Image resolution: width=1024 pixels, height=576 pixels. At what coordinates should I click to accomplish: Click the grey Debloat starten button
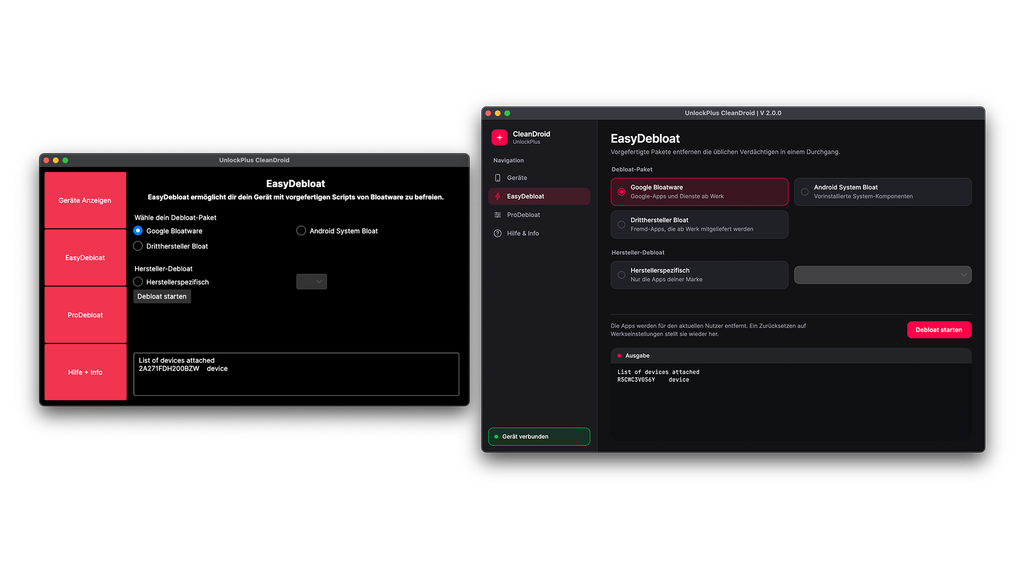(x=162, y=296)
